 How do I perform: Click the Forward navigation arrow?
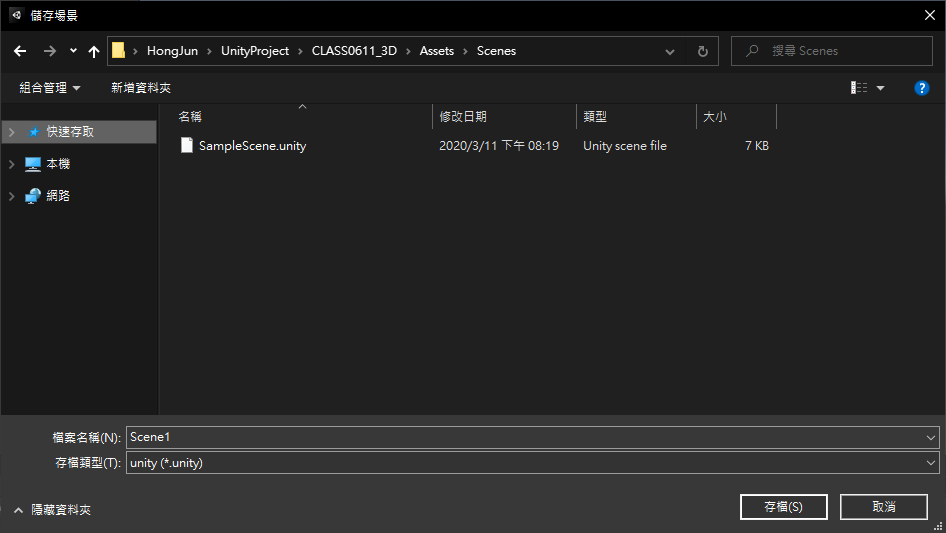(x=49, y=51)
